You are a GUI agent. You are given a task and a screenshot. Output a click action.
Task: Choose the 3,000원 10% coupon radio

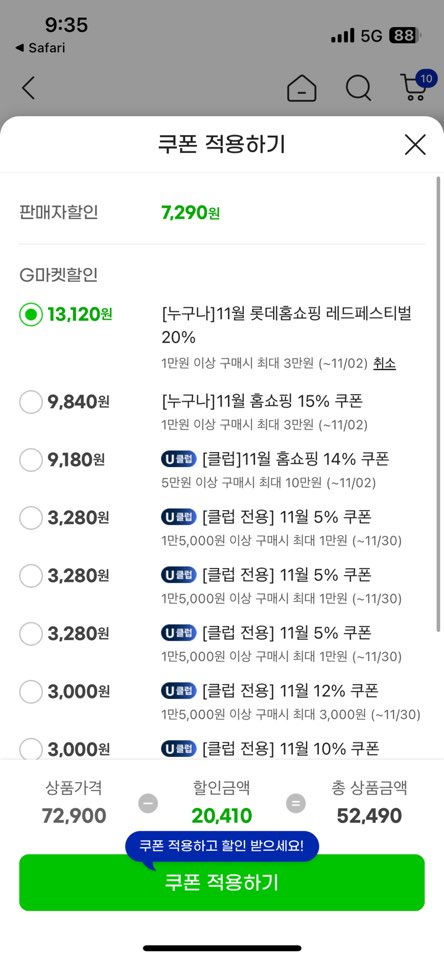31,749
